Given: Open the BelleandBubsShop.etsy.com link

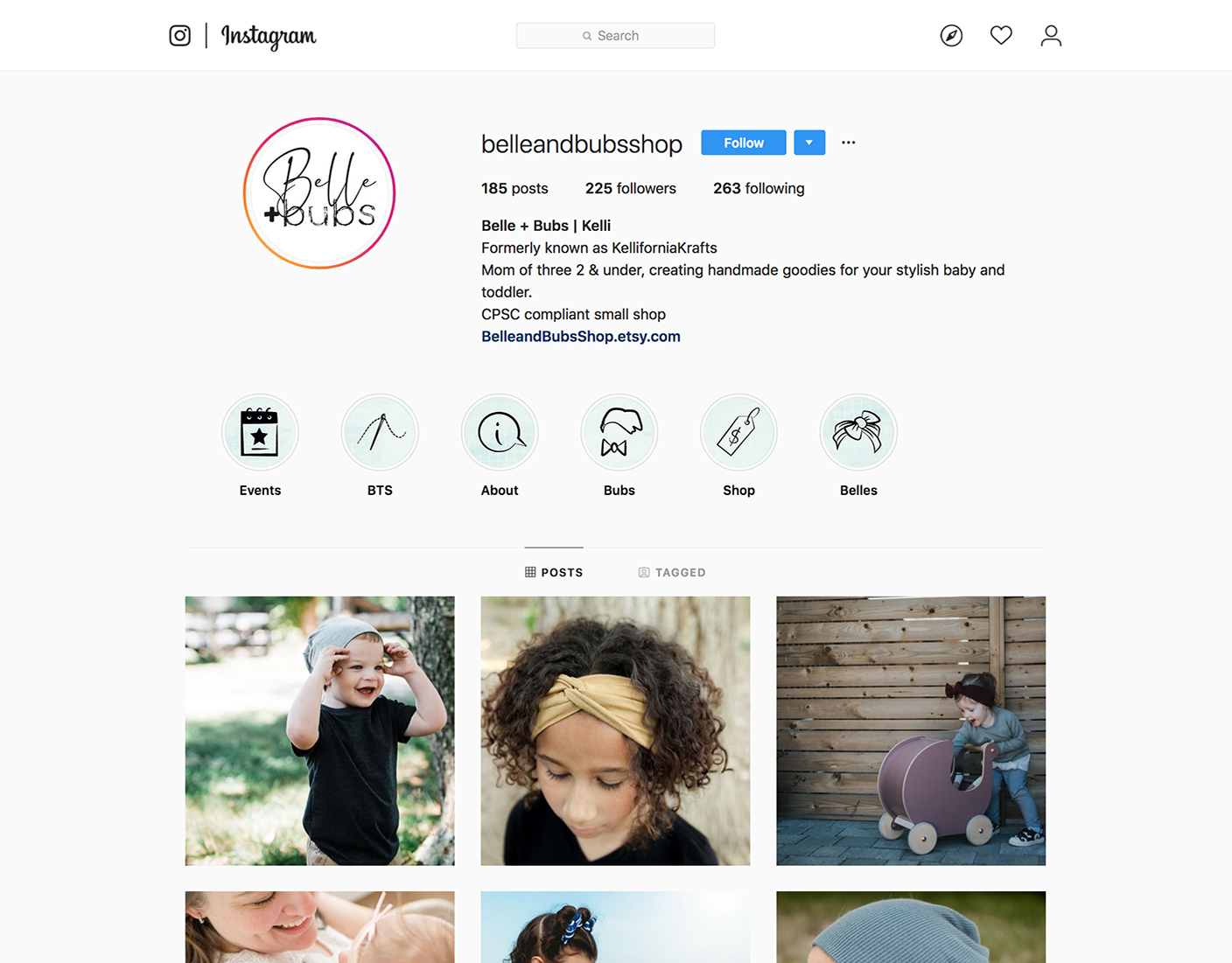Looking at the screenshot, I should click(581, 336).
